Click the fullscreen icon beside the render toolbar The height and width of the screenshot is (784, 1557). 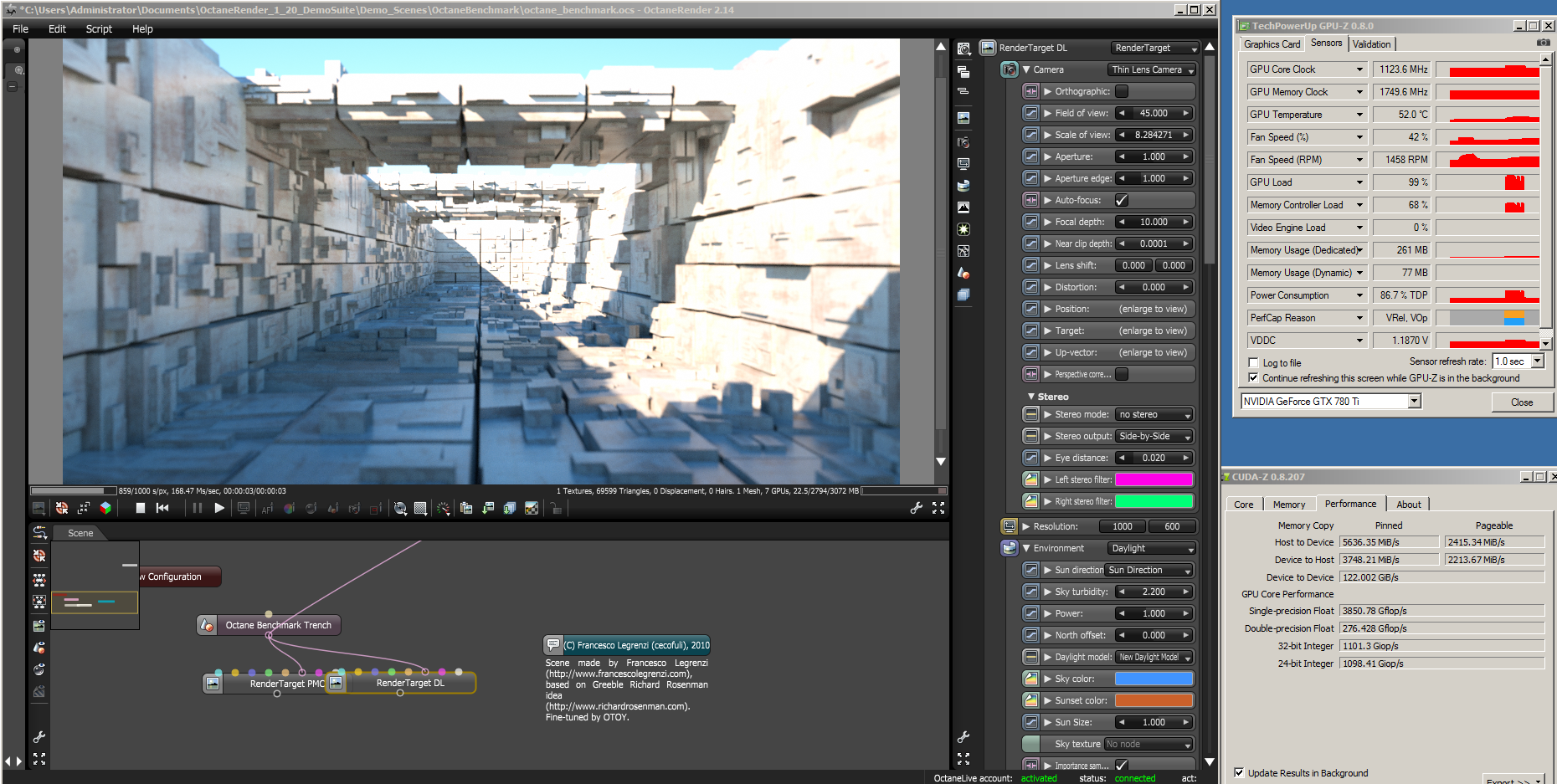pos(938,508)
